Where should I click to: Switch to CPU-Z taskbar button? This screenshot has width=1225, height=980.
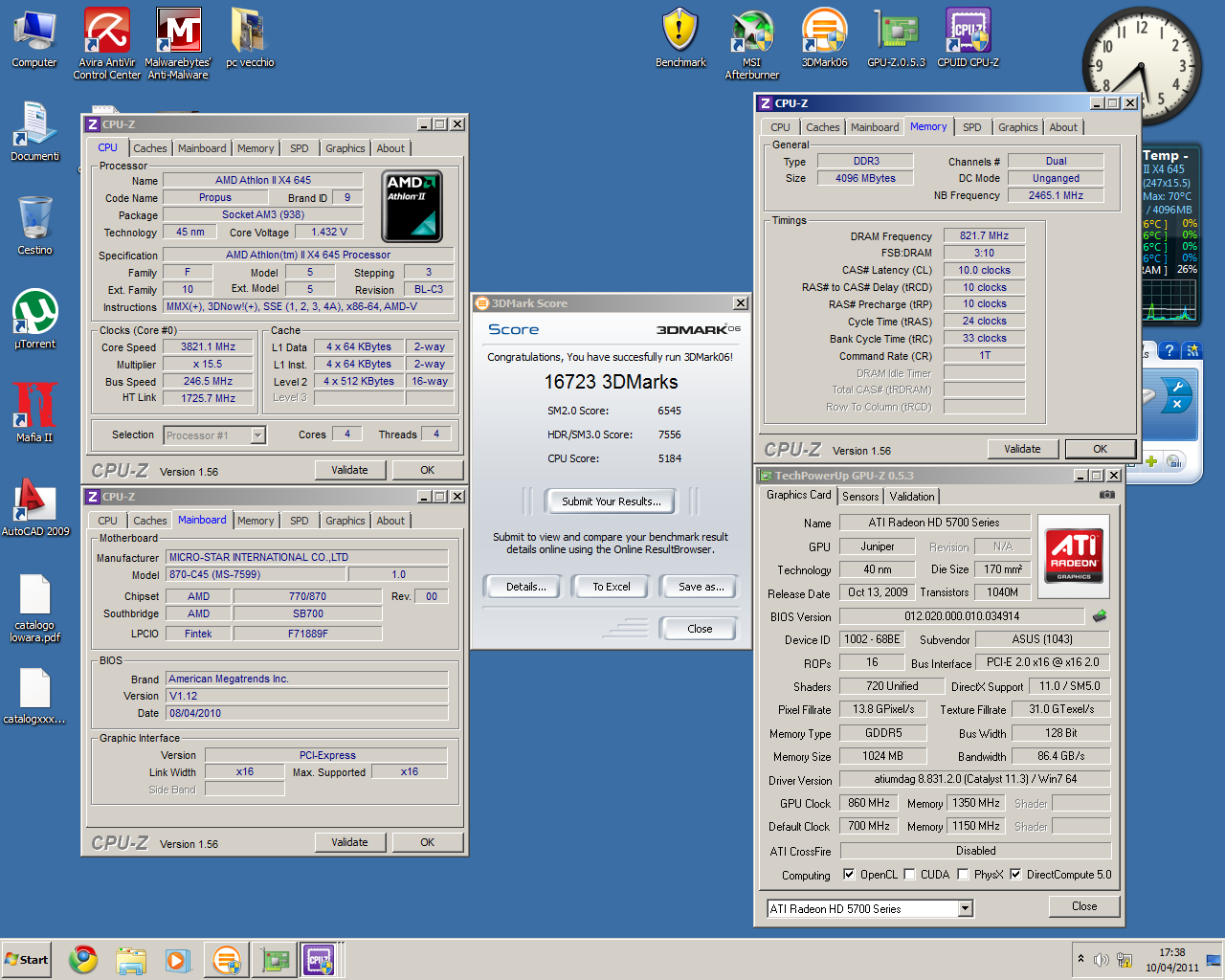click(320, 959)
